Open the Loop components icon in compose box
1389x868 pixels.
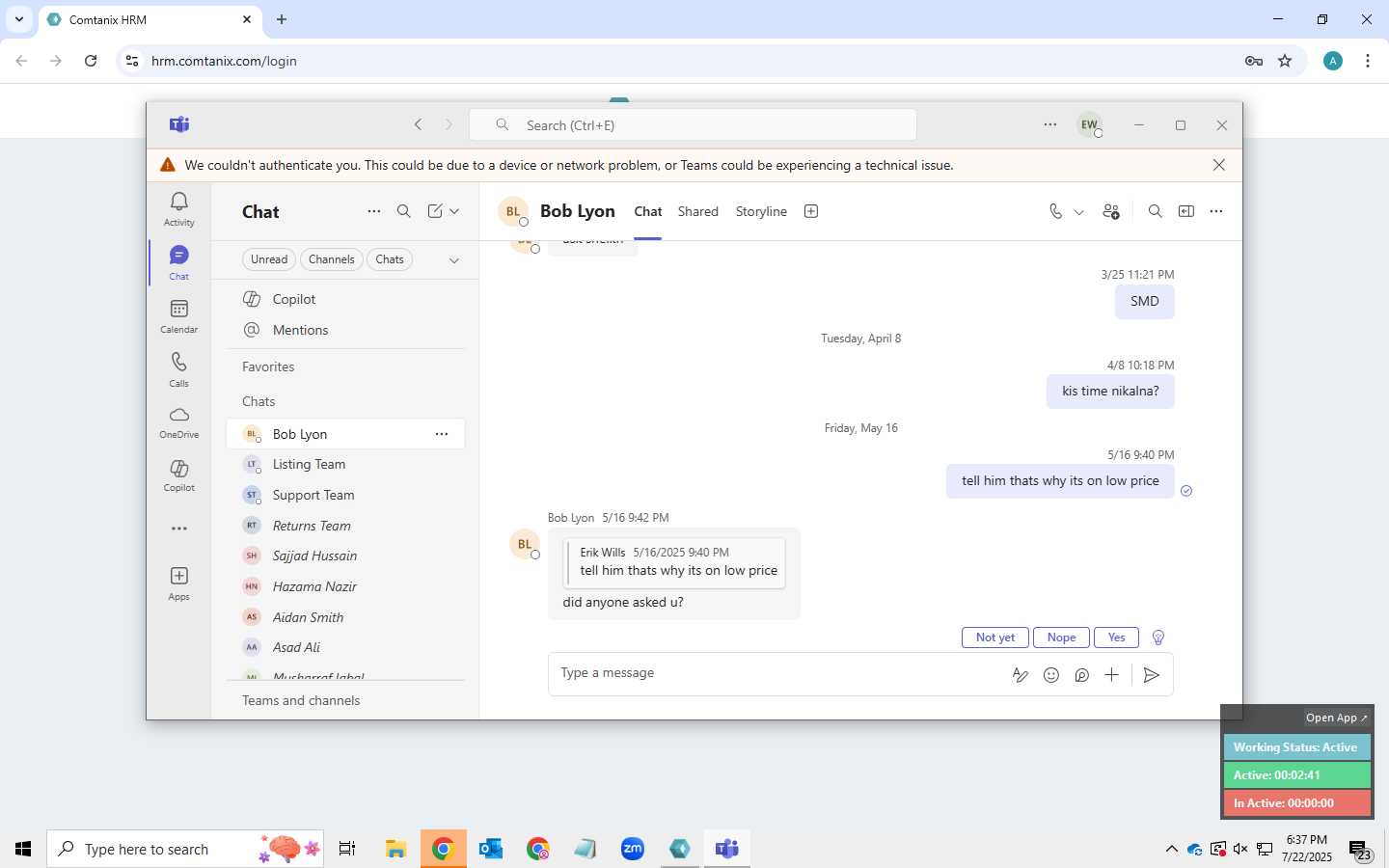[1081, 675]
